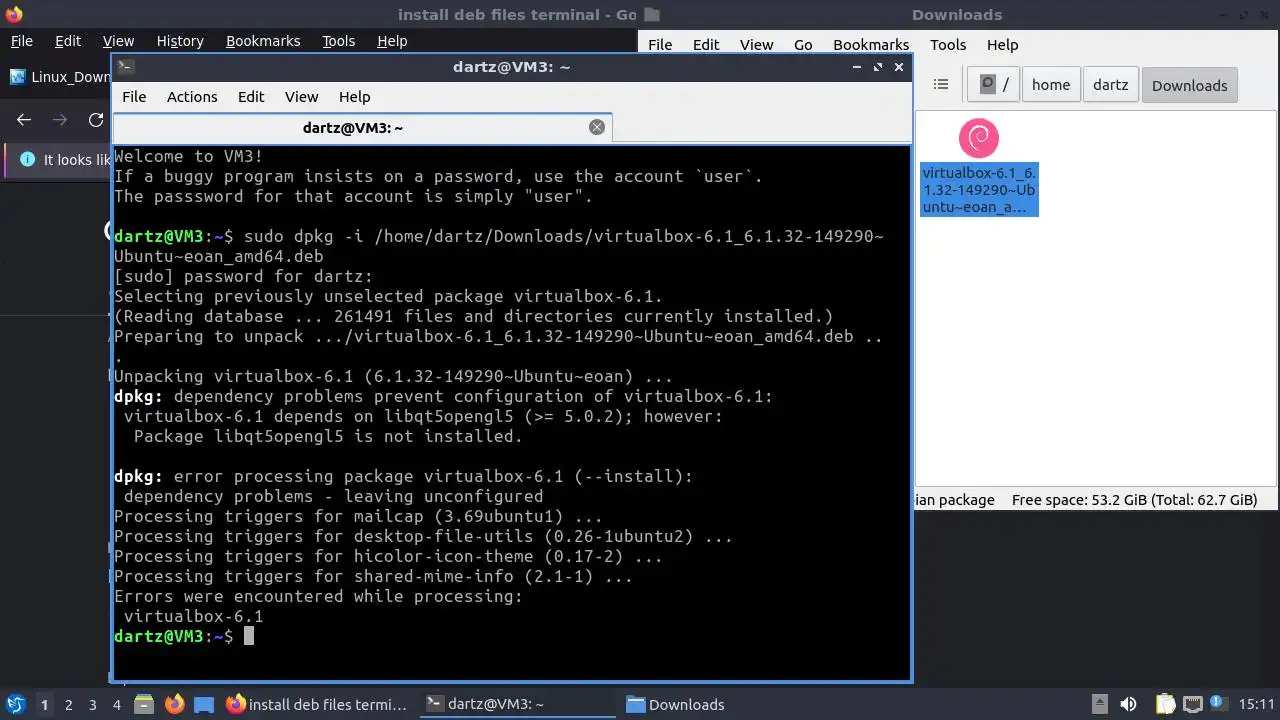Click the update notifier tray icon

pyautogui.click(x=1219, y=704)
